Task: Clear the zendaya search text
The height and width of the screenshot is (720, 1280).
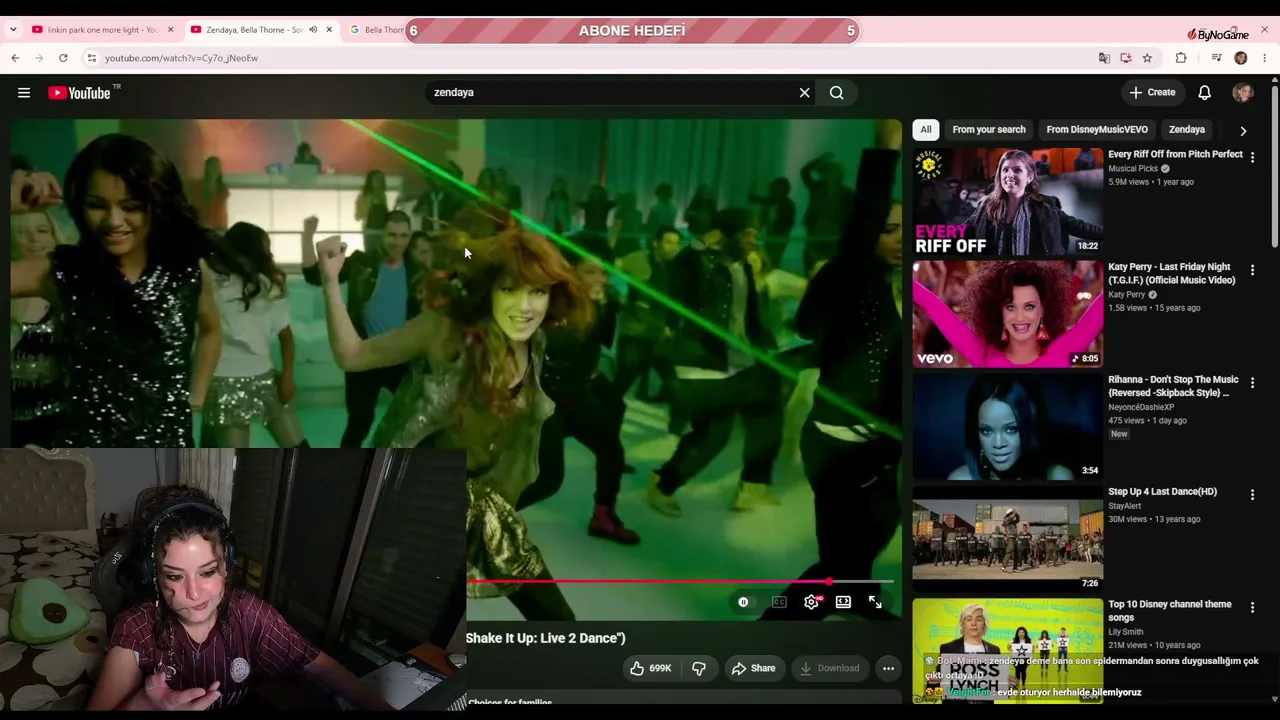Action: point(804,93)
